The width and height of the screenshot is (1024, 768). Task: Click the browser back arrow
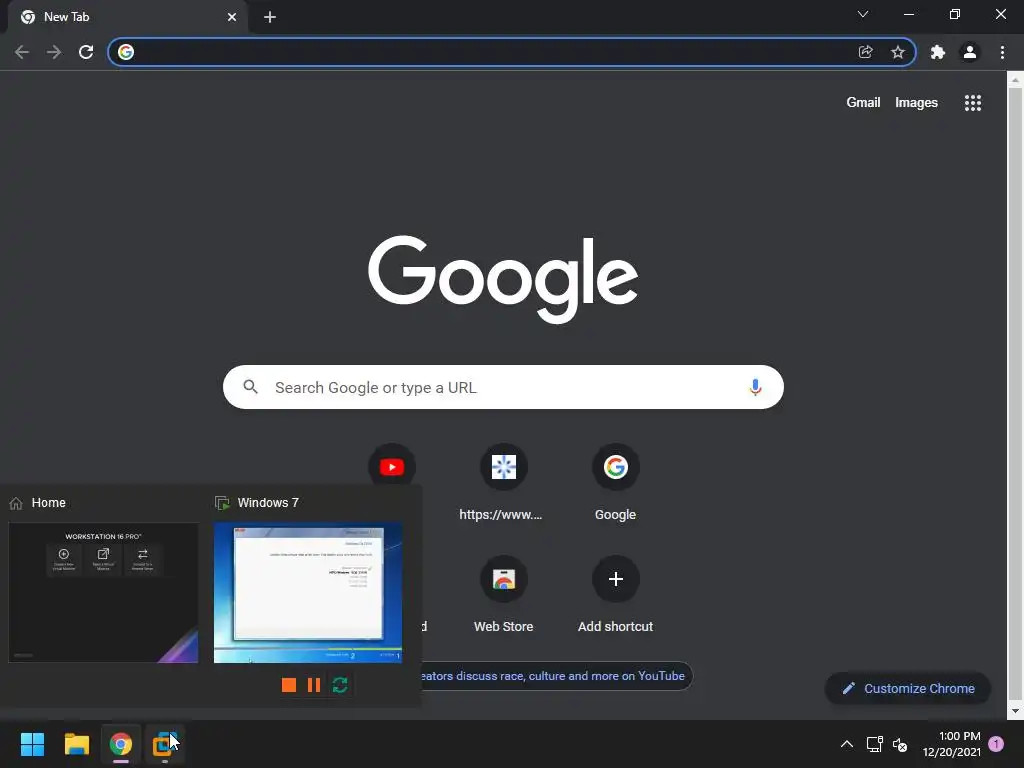coord(22,52)
